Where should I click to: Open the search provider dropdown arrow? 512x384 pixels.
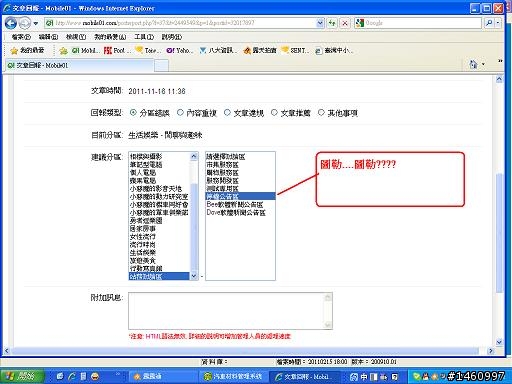coord(498,23)
